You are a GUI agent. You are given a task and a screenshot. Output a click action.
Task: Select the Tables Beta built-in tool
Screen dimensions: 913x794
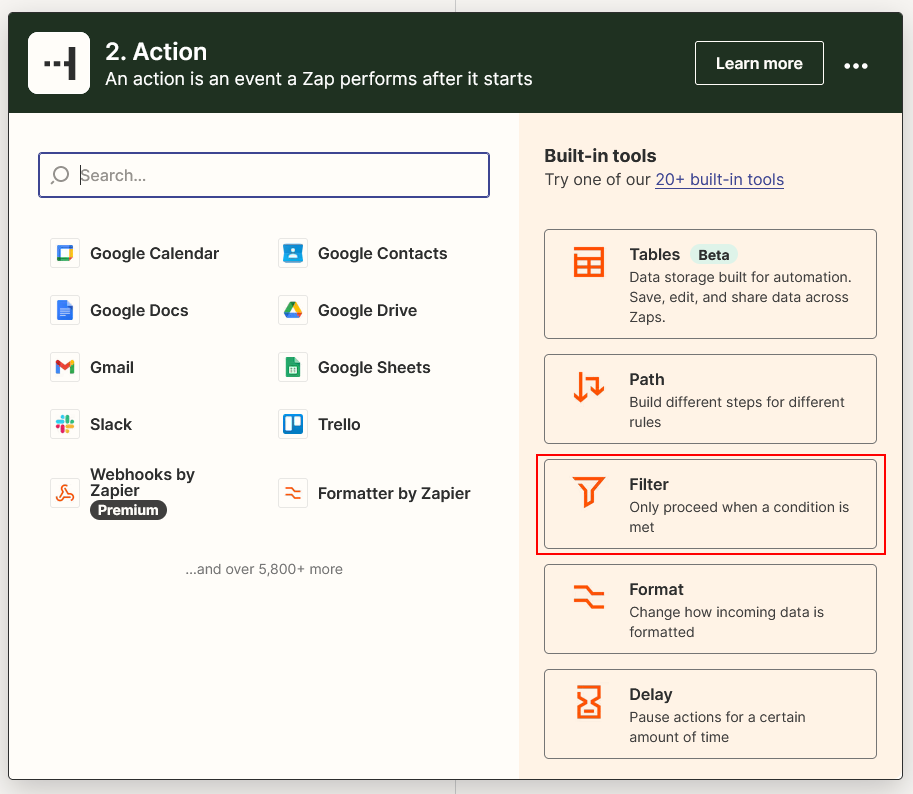[x=710, y=284]
